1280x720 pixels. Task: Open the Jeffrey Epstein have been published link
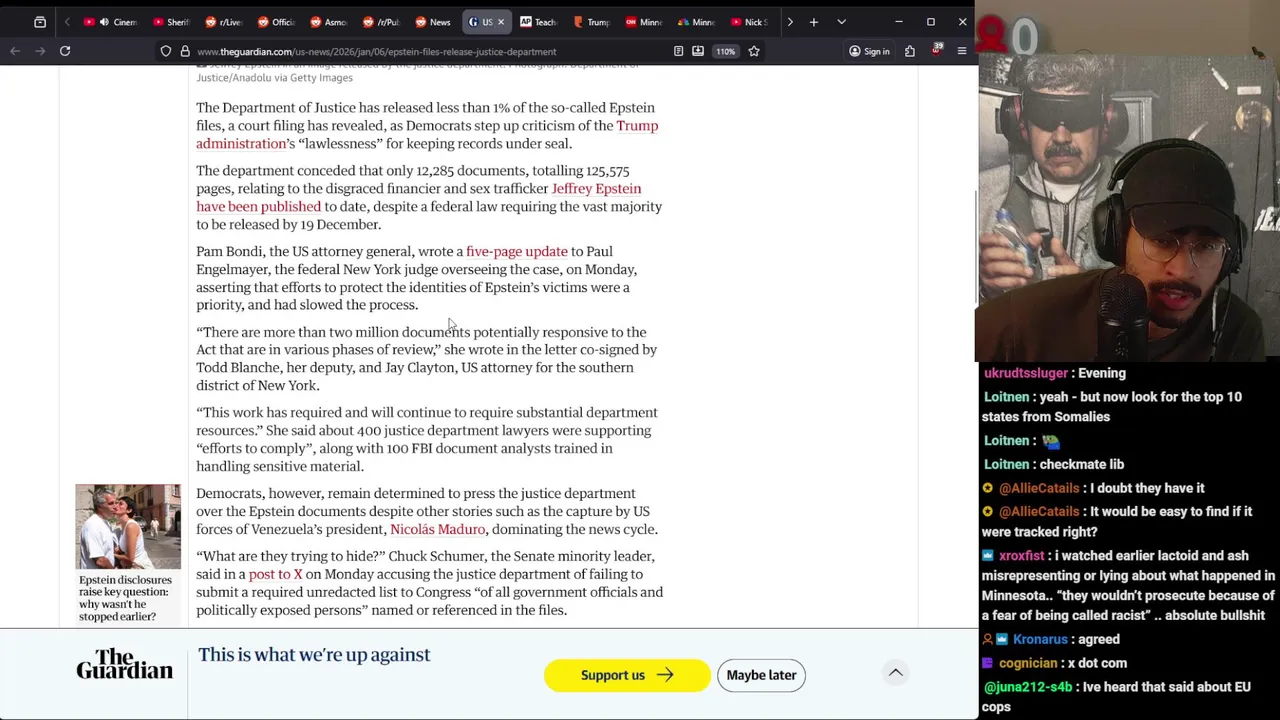pos(419,197)
